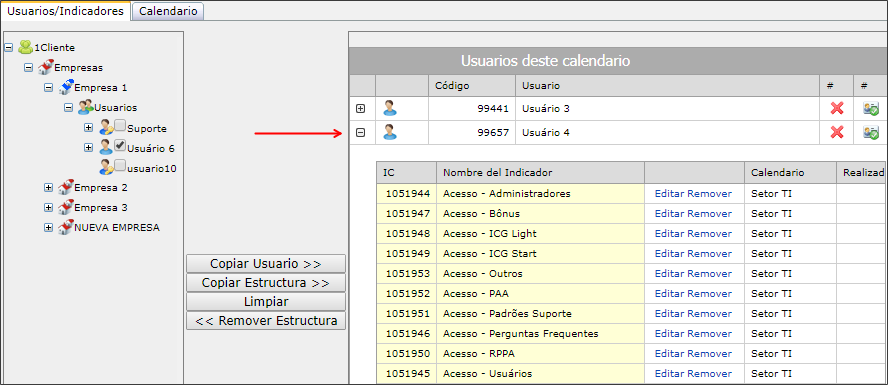The width and height of the screenshot is (888, 385).
Task: Remove Usuário 4 with red X
Action: (x=837, y=132)
